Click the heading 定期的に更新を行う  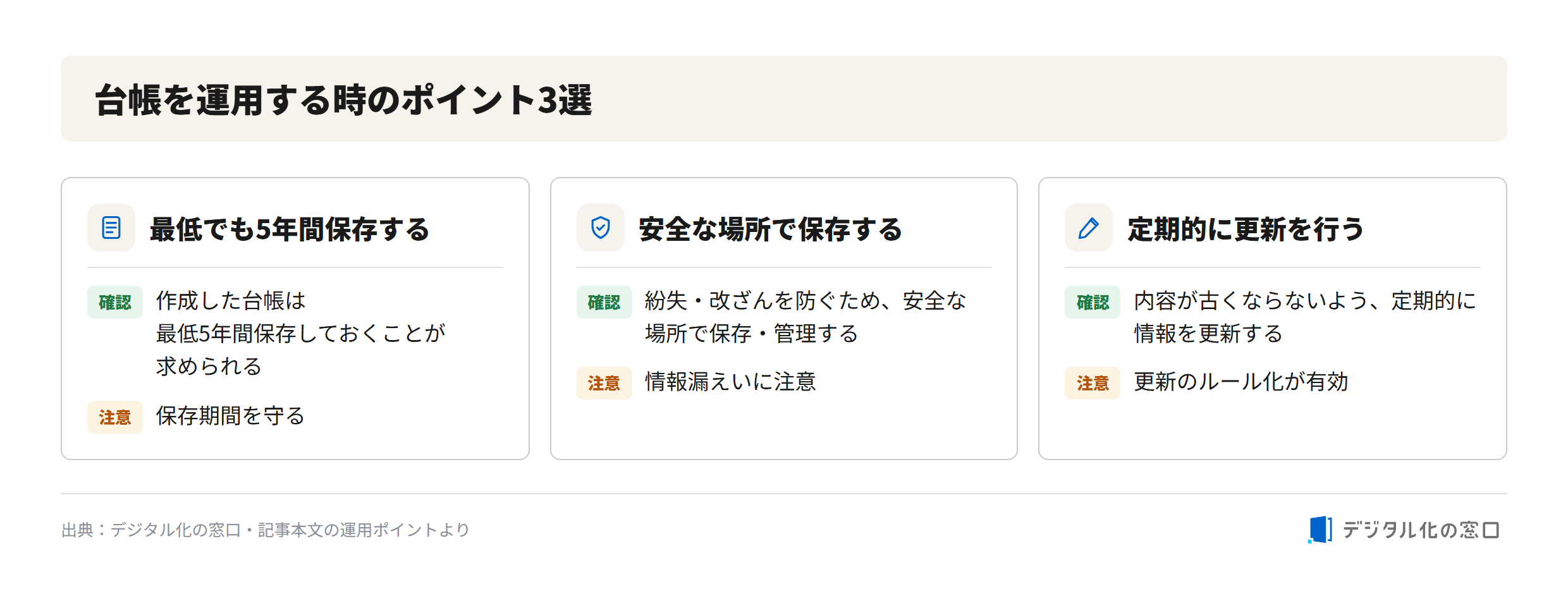coord(1246,229)
